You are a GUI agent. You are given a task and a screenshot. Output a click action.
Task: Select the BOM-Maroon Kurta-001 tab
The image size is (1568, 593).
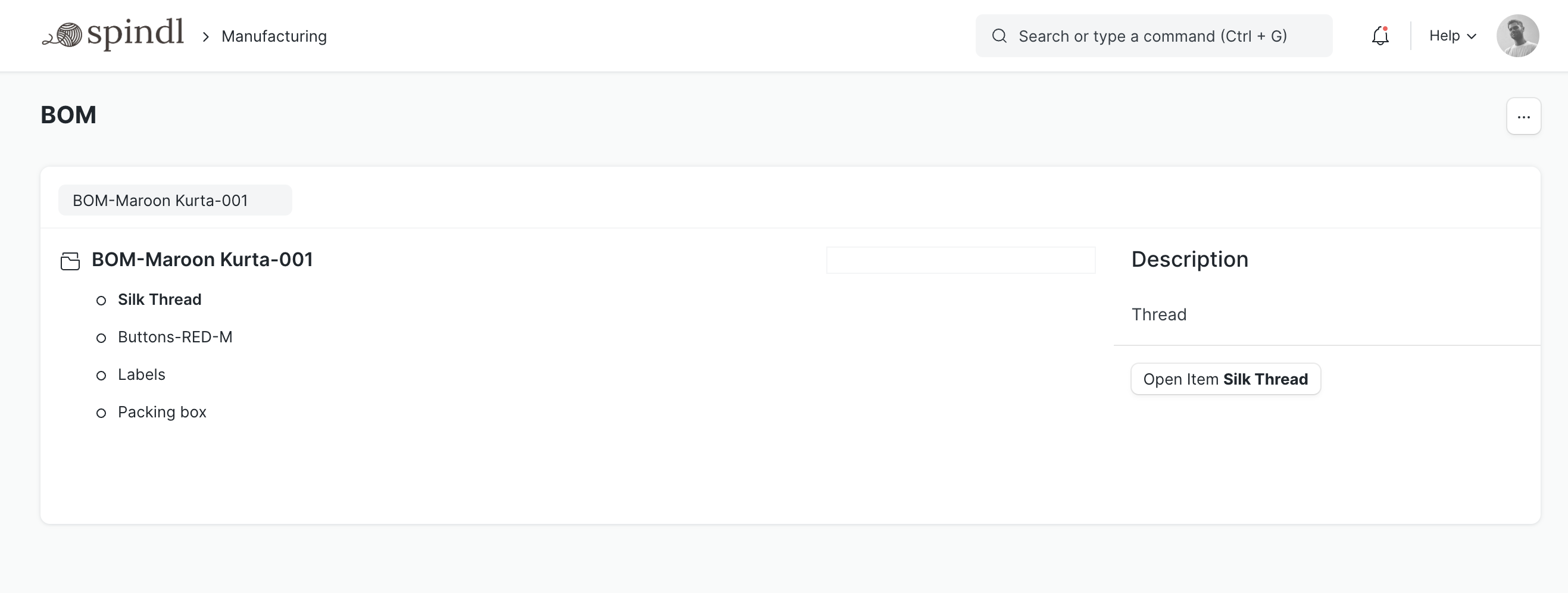(174, 199)
